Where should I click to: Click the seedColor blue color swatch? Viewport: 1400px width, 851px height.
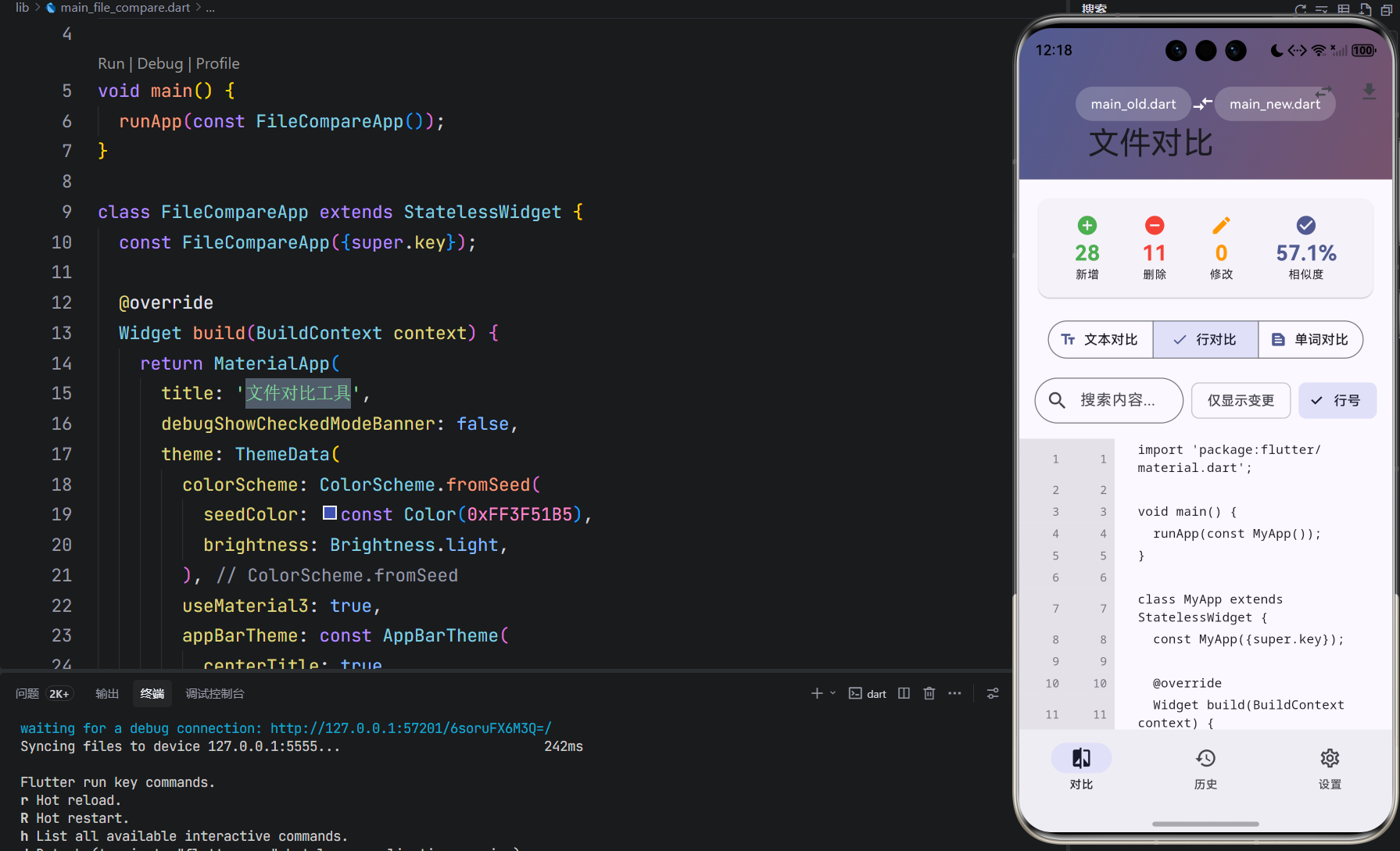pyautogui.click(x=330, y=513)
